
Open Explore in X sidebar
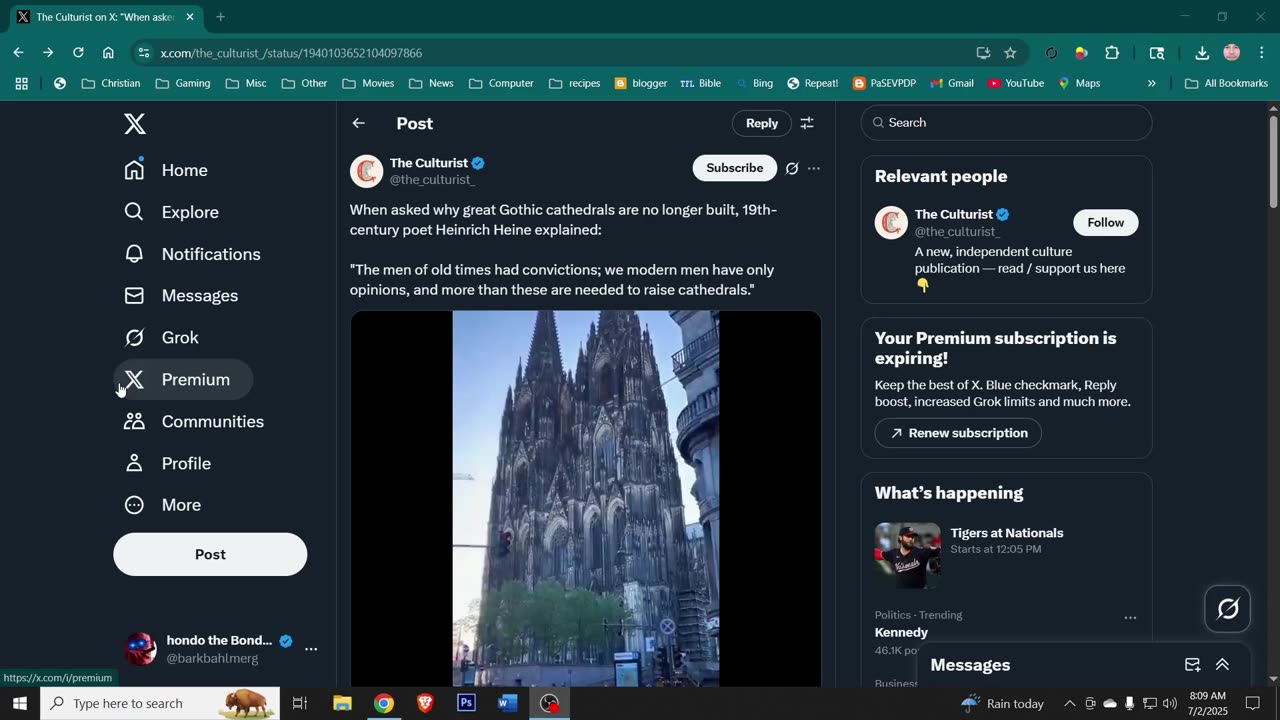pyautogui.click(x=171, y=212)
